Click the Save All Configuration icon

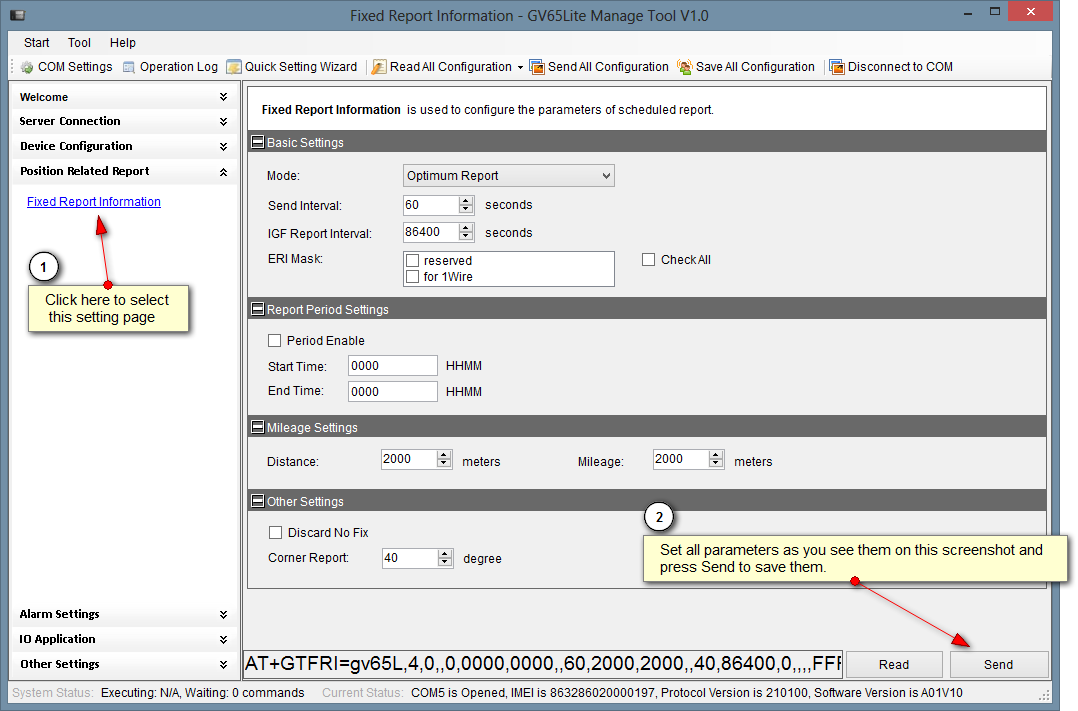point(685,67)
